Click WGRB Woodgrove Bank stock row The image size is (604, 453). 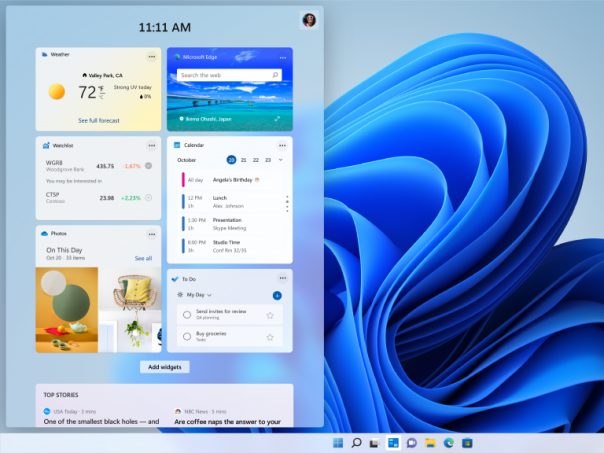tap(99, 166)
